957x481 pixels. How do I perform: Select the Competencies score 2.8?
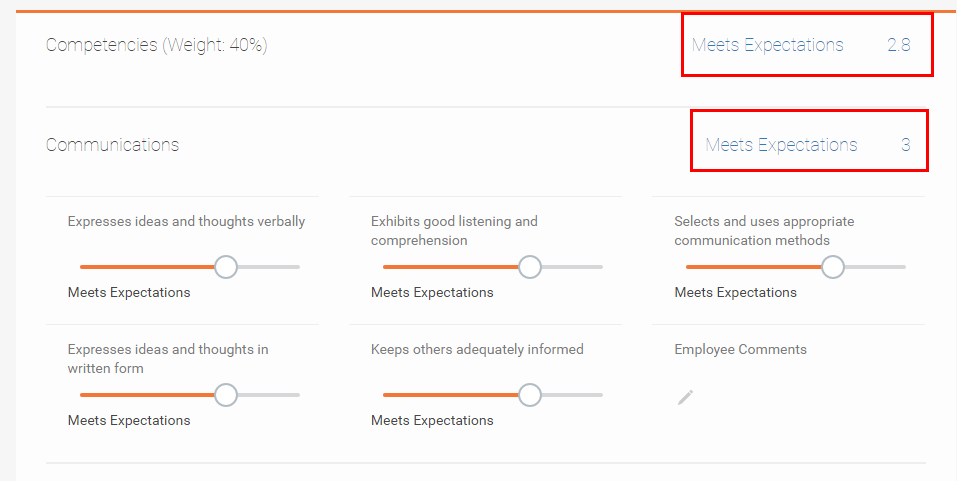(x=898, y=45)
